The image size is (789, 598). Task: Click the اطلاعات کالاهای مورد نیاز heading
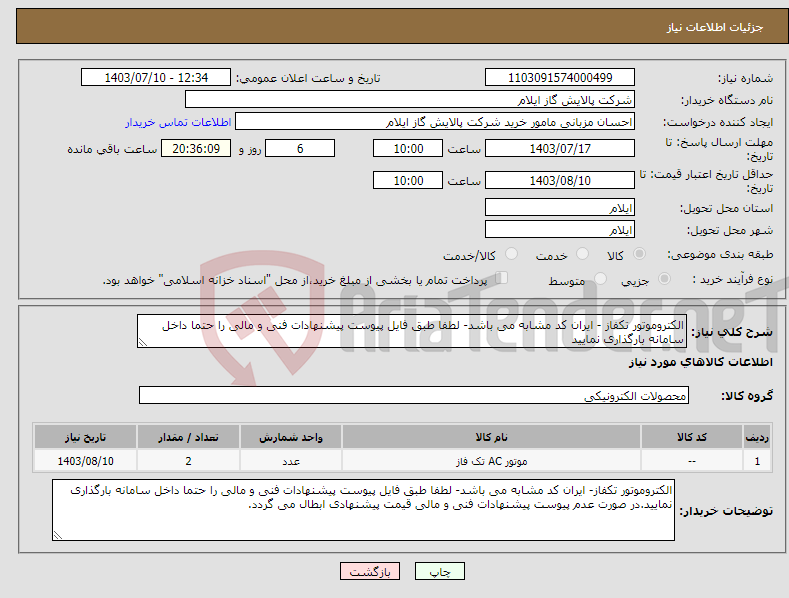click(x=700, y=362)
